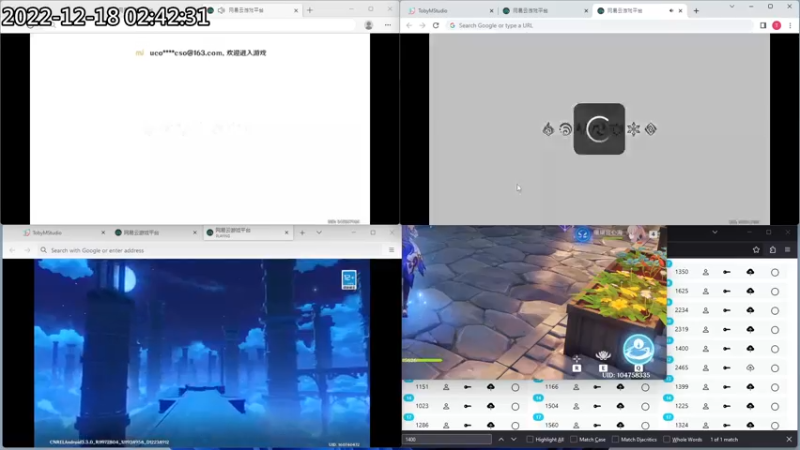Go to next find match arrow
The width and height of the screenshot is (800, 450).
click(514, 439)
